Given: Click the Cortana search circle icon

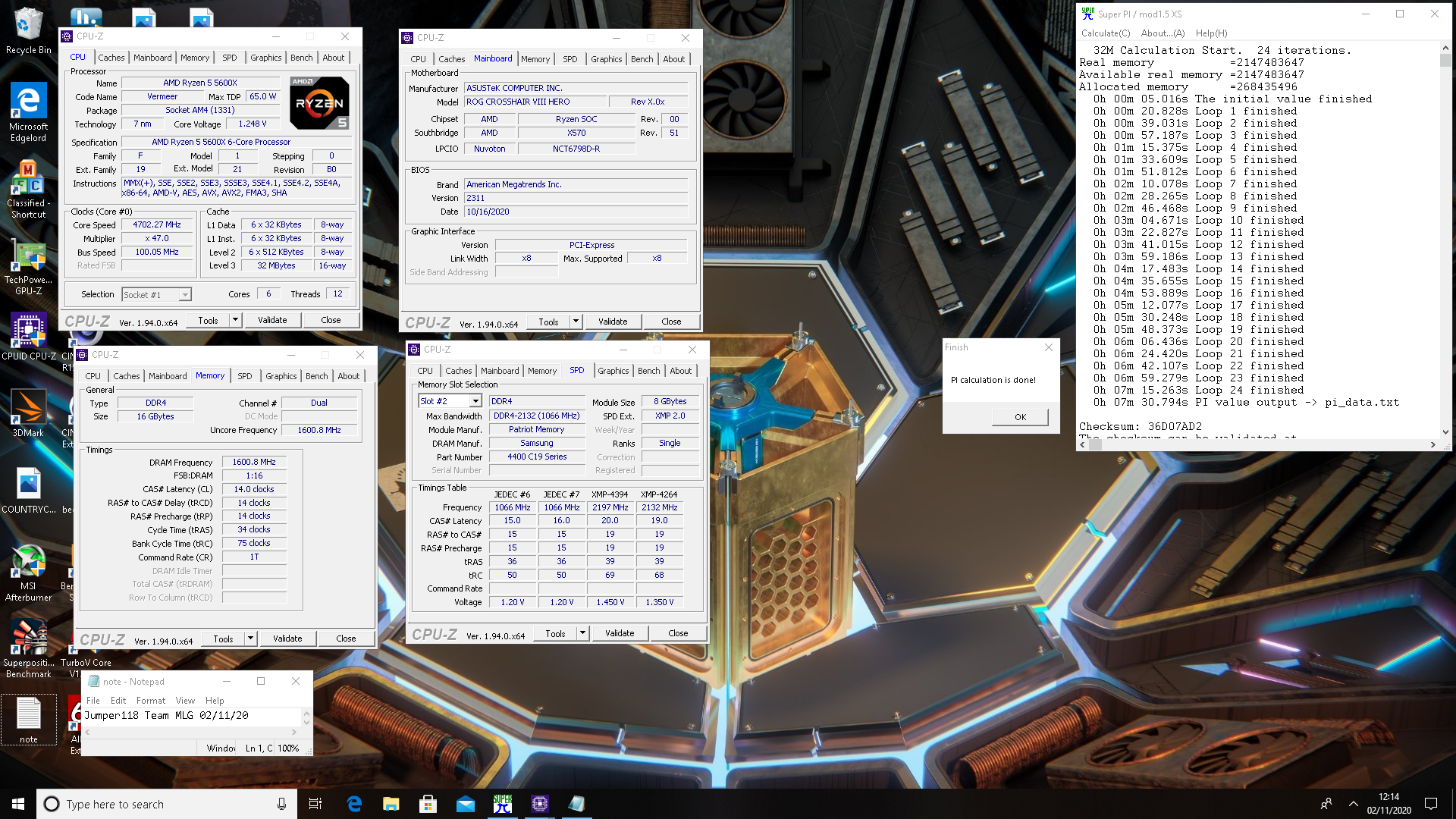Looking at the screenshot, I should (52, 804).
